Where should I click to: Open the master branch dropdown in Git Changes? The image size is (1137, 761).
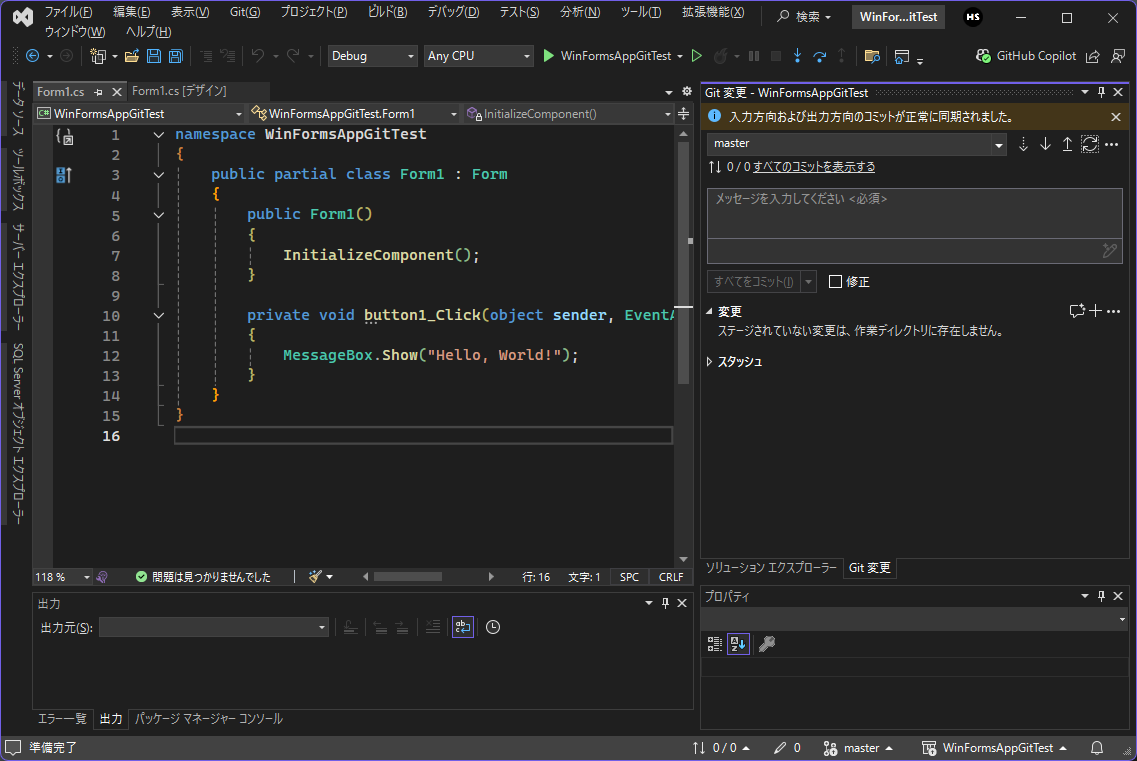[857, 144]
